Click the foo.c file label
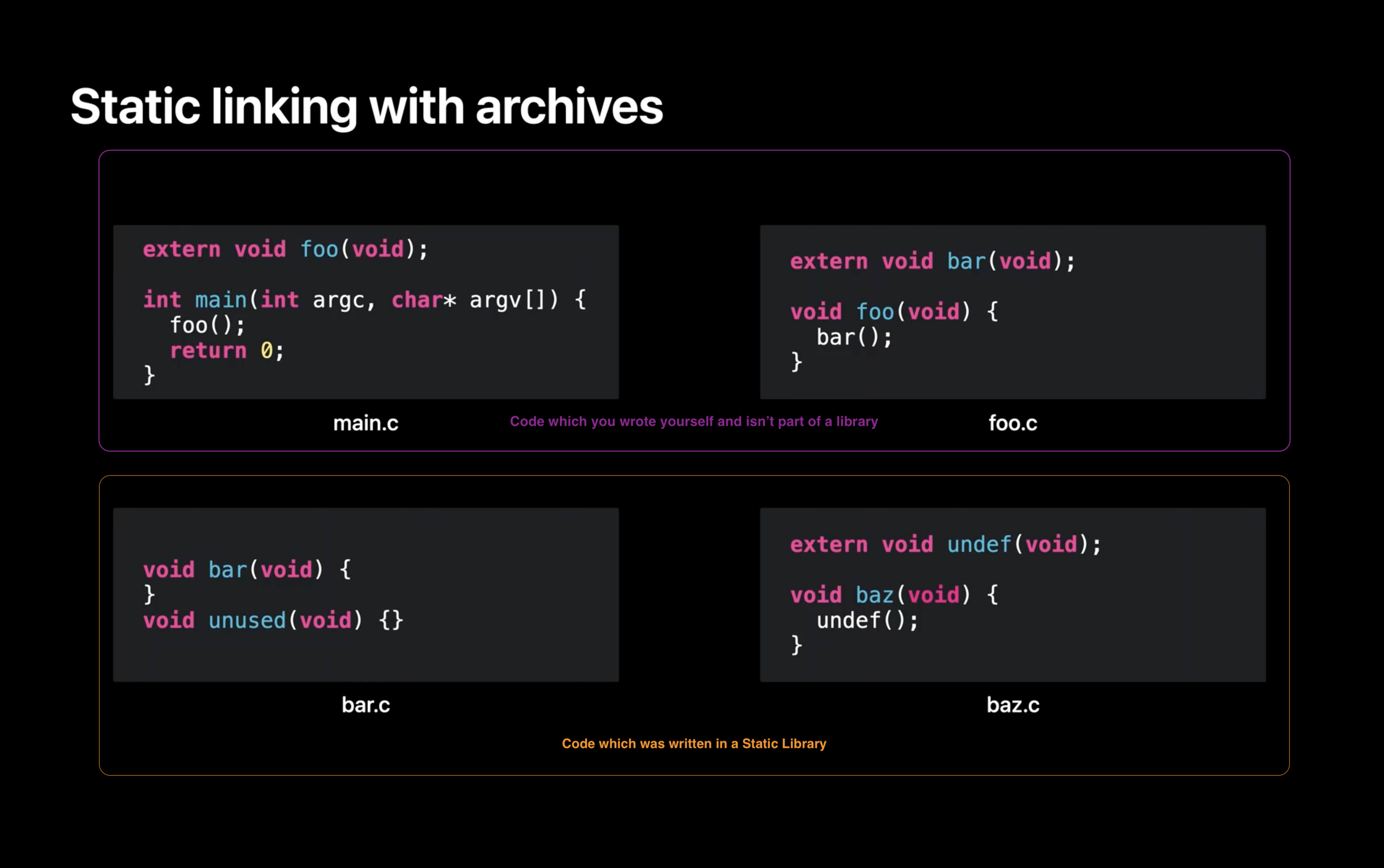 tap(1013, 423)
